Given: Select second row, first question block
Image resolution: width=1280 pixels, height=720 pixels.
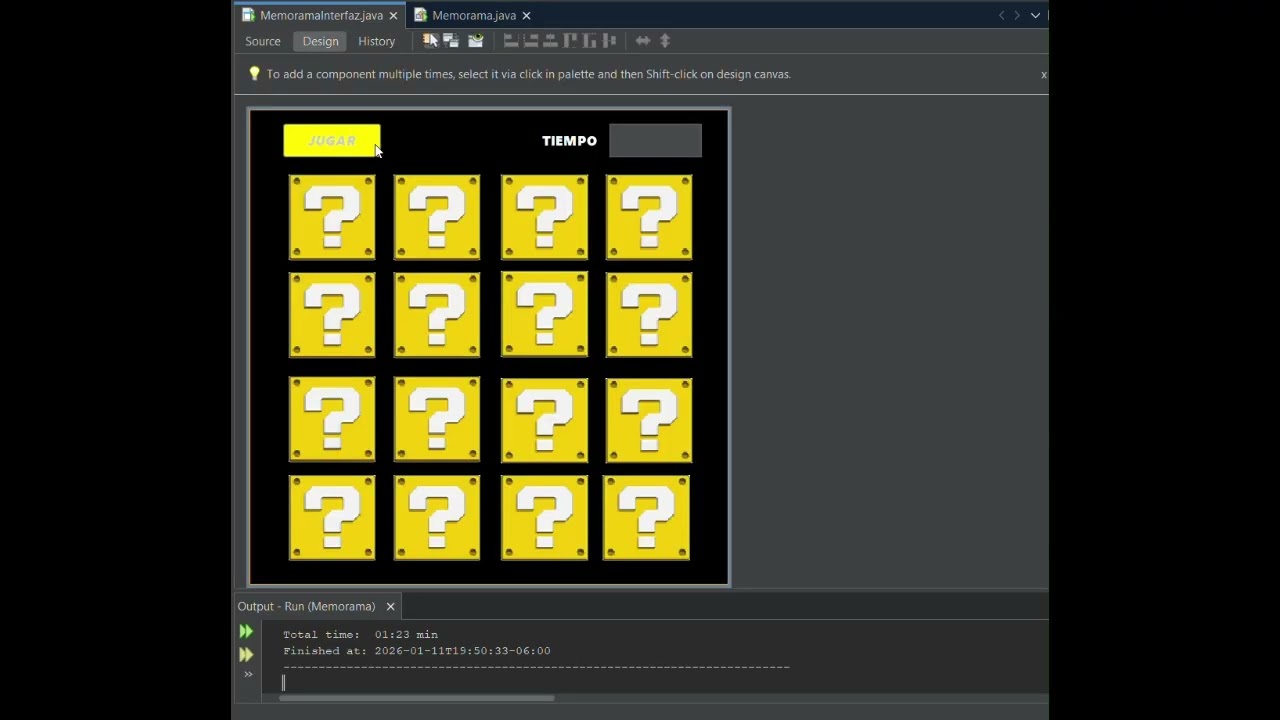Looking at the screenshot, I should click(x=332, y=315).
